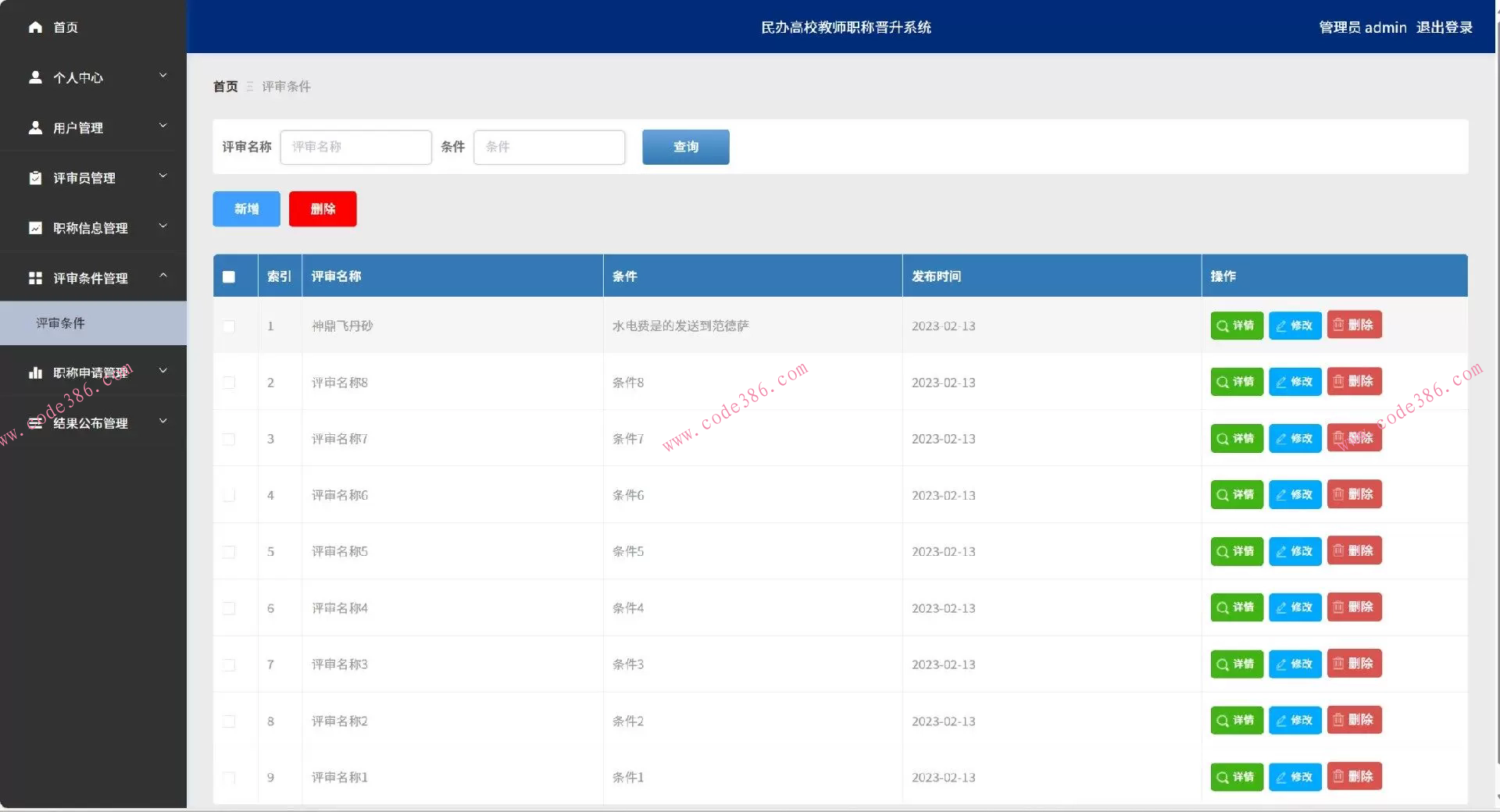1500x812 pixels.
Task: Click 退出登录 to log out
Action: point(1443,27)
